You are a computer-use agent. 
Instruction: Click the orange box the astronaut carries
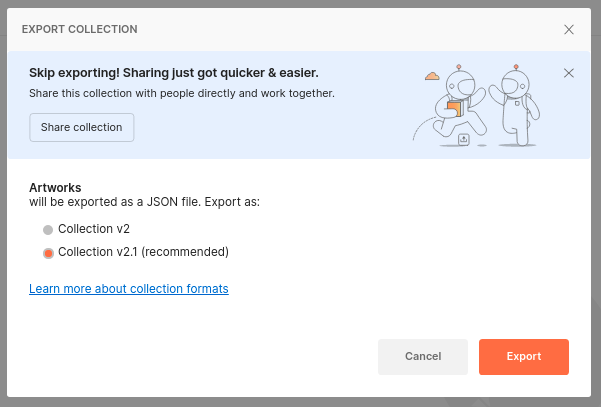click(x=455, y=108)
